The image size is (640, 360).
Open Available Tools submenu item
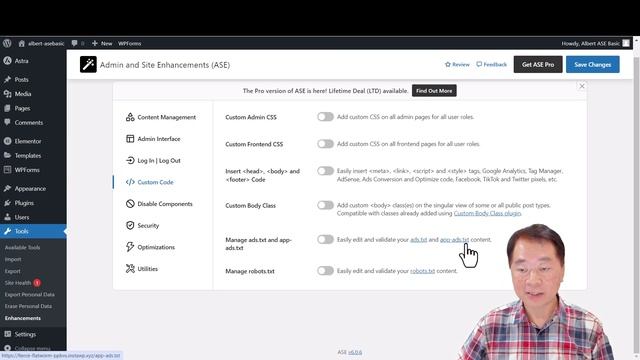tap(22, 247)
